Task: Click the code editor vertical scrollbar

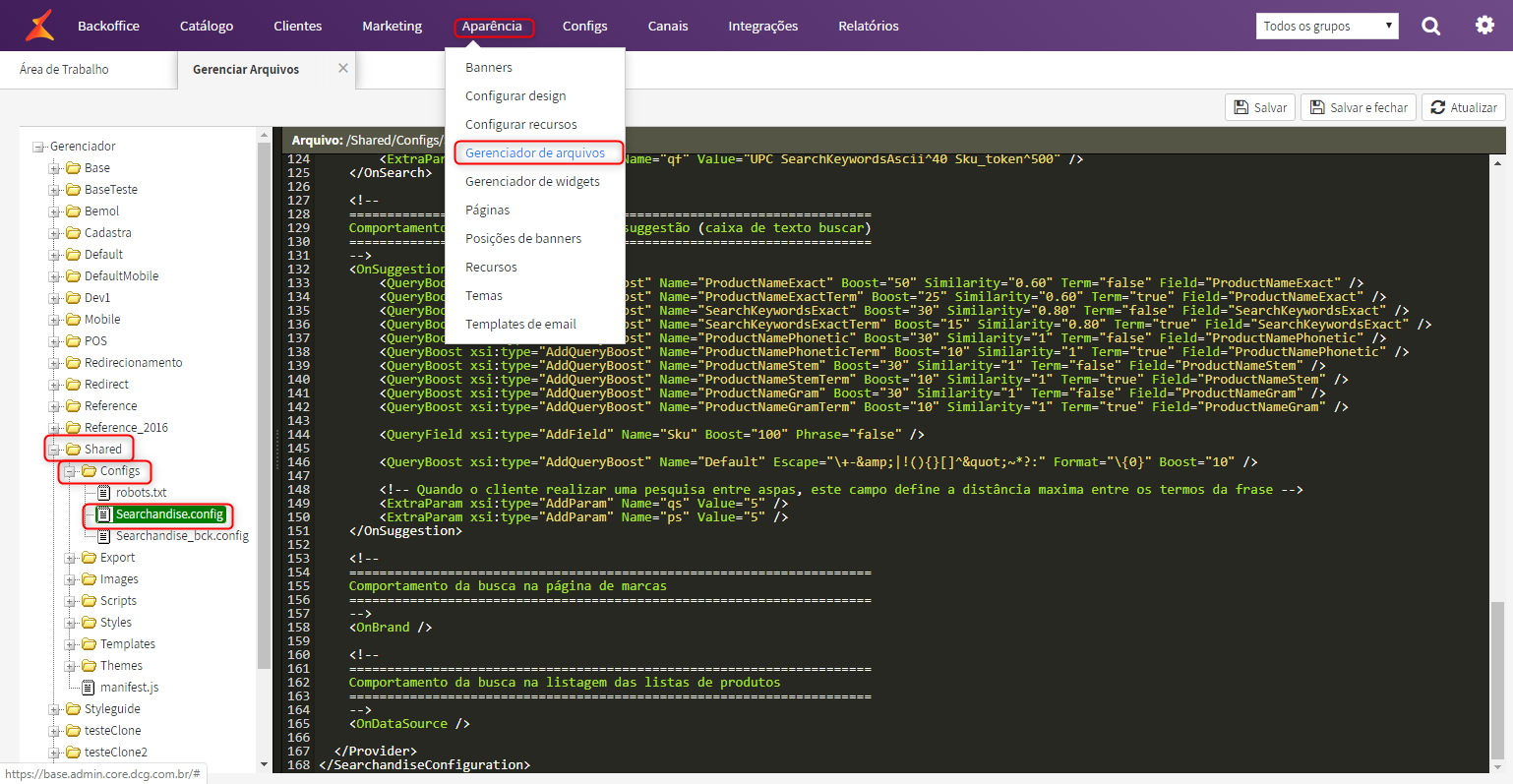Action: tap(1497, 462)
